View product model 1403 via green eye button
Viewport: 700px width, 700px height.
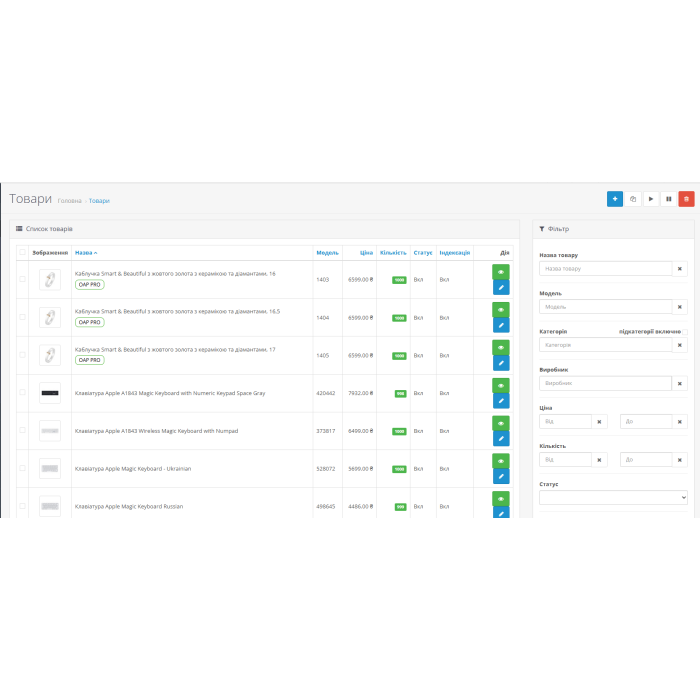coord(500,272)
